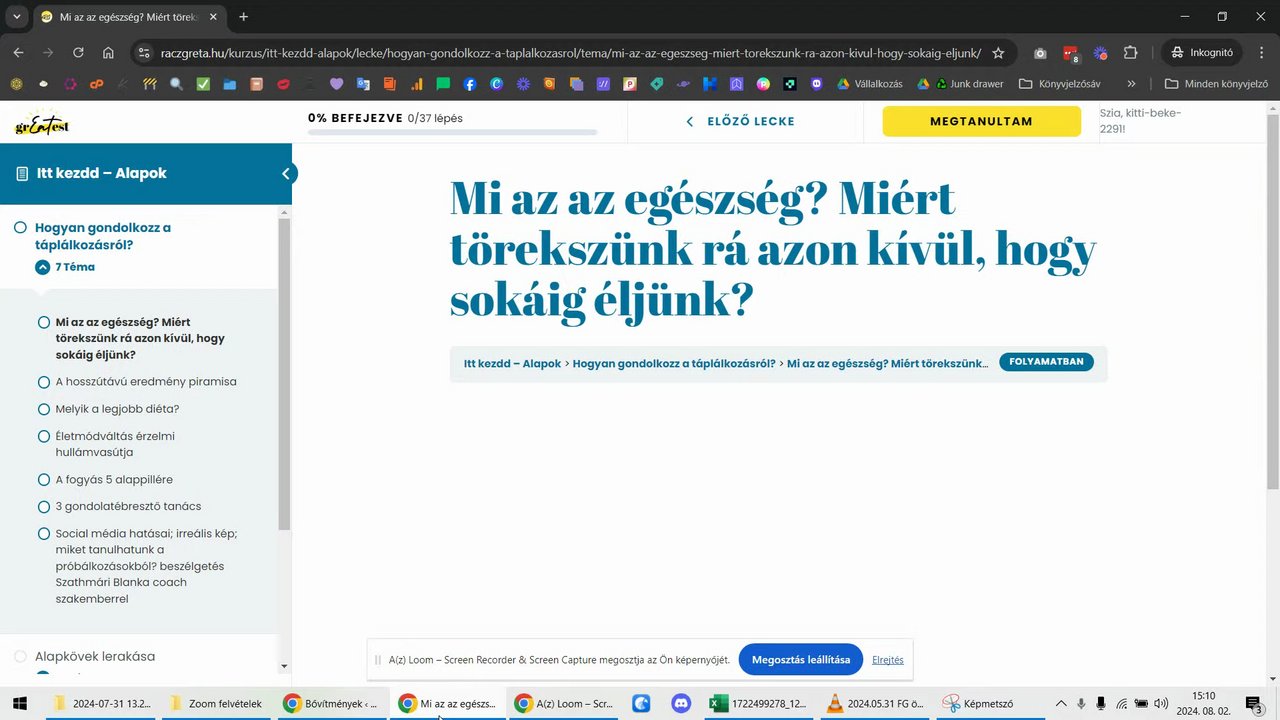The width and height of the screenshot is (1280, 720).
Task: Open the Excel file in the taskbar
Action: (x=759, y=704)
